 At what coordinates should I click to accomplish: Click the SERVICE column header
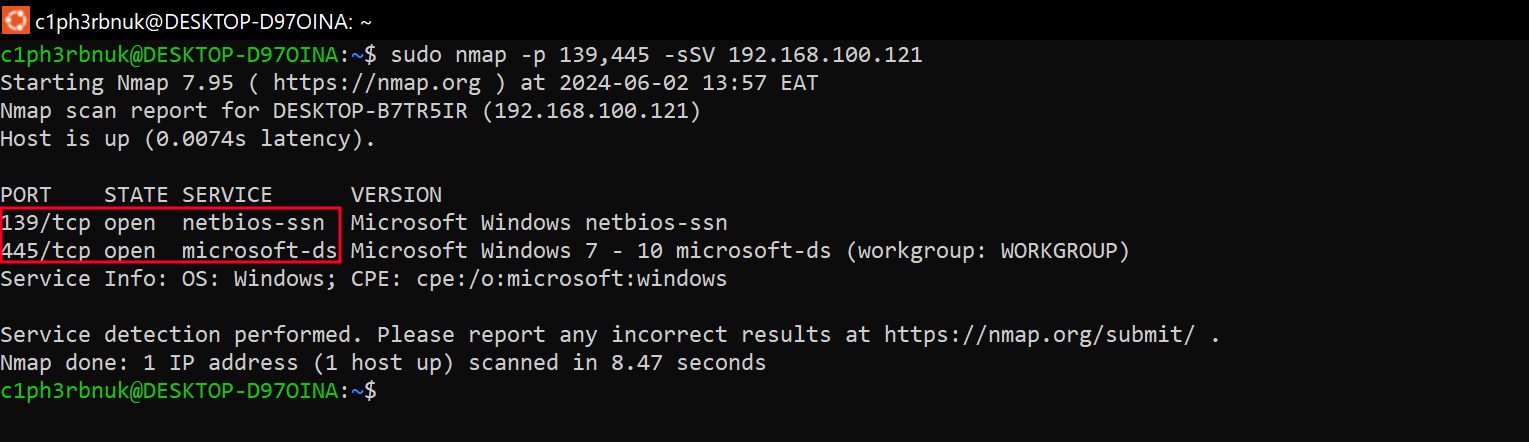coord(227,195)
